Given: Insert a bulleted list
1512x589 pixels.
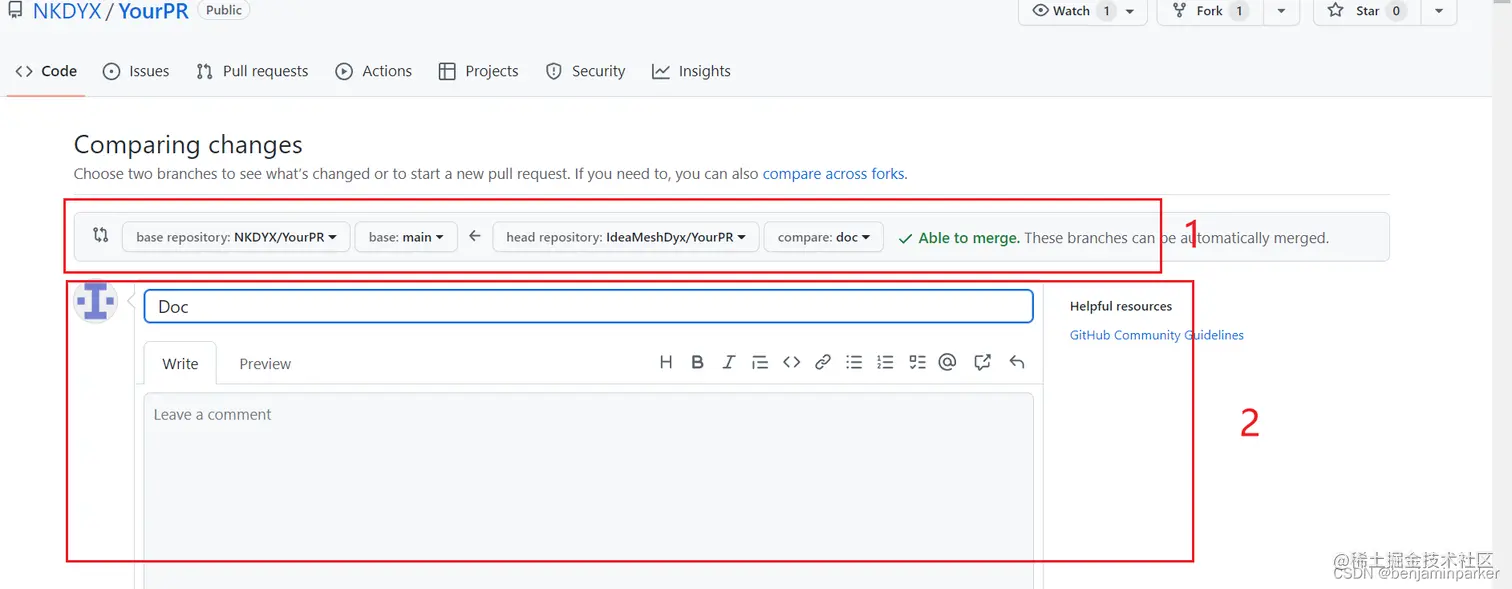Looking at the screenshot, I should click(854, 362).
